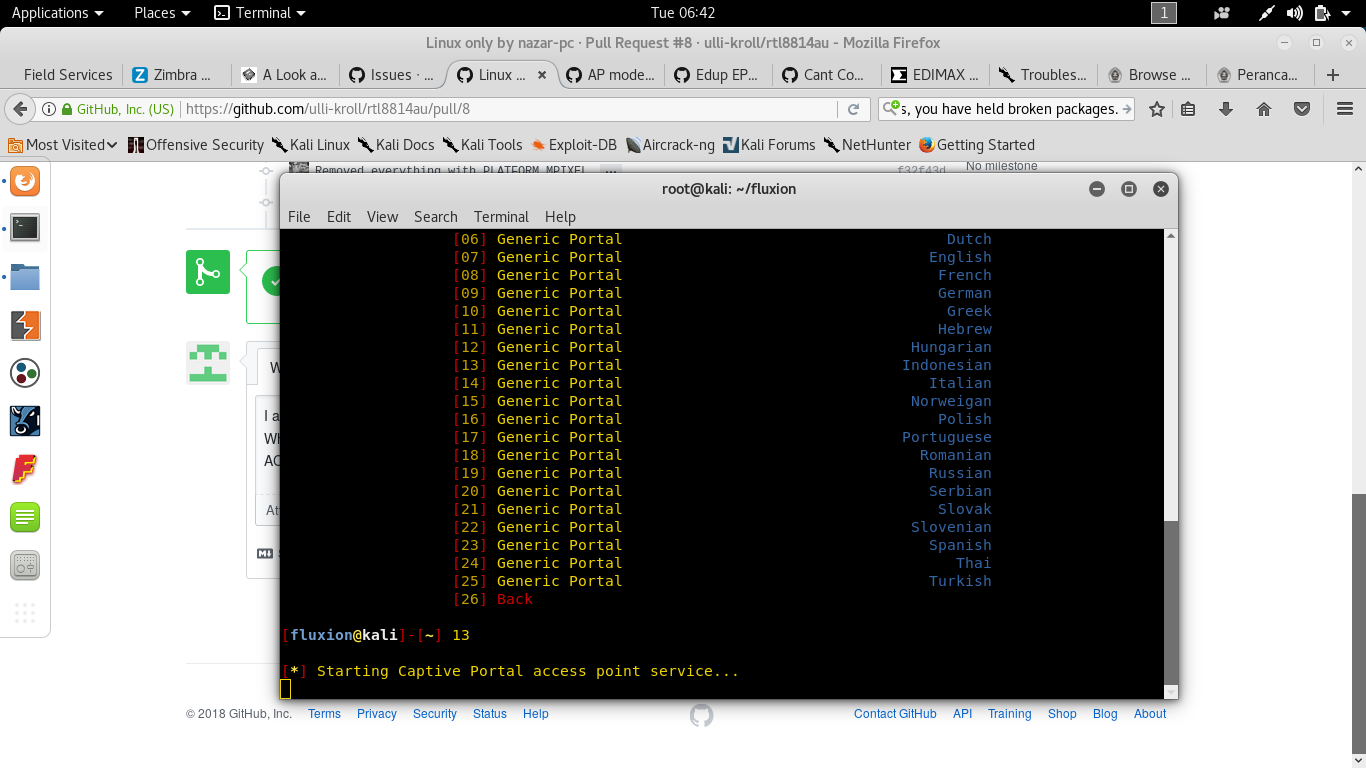The image size is (1366, 768).
Task: Click the Contact GitHub footer link
Action: tap(895, 714)
